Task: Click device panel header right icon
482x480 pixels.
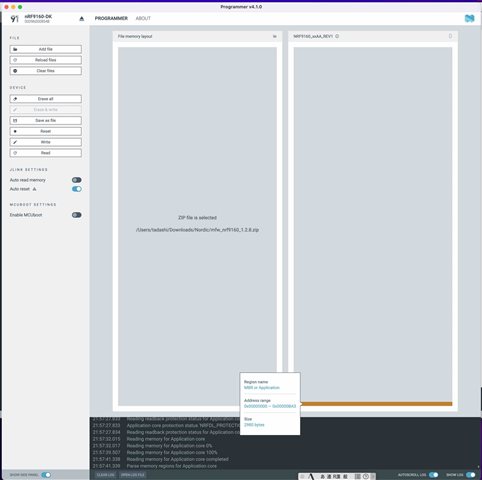Action: tap(450, 36)
